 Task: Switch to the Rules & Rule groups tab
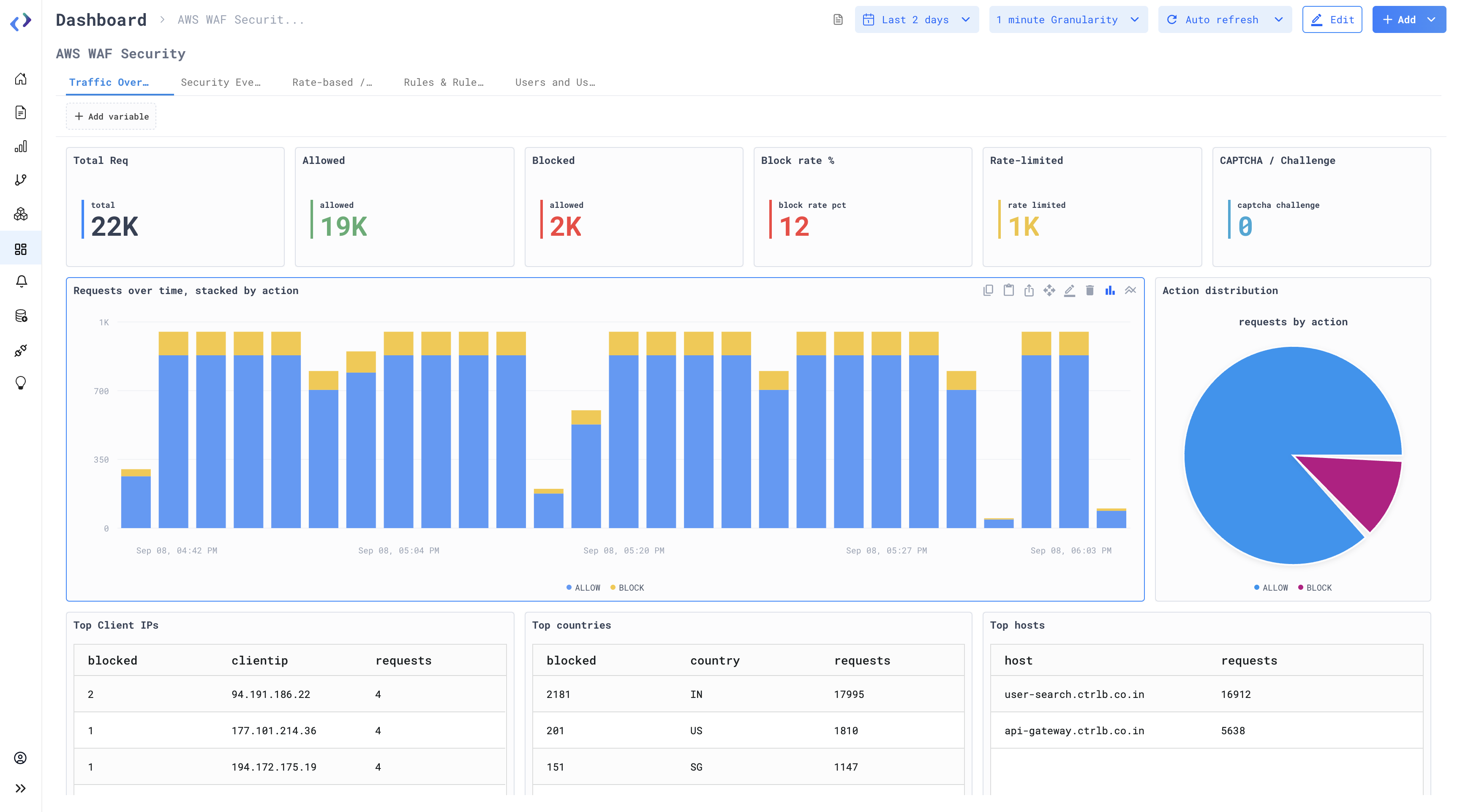pyautogui.click(x=444, y=82)
